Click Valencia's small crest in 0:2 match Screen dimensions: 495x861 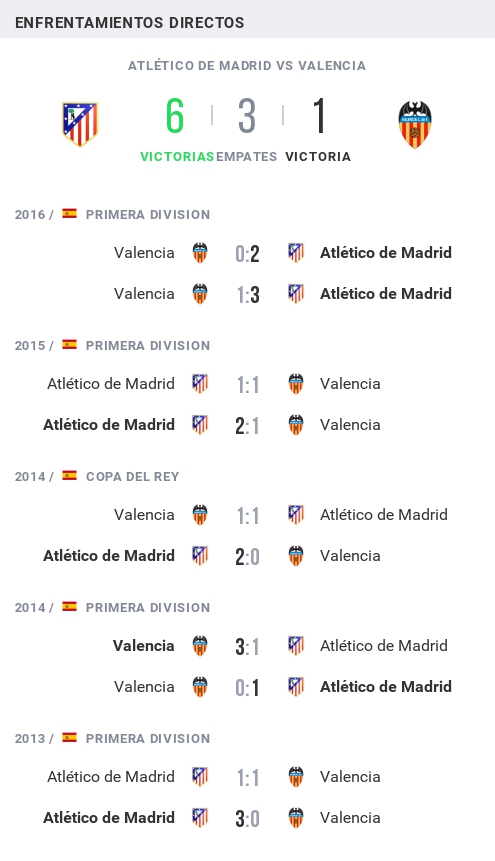(200, 253)
